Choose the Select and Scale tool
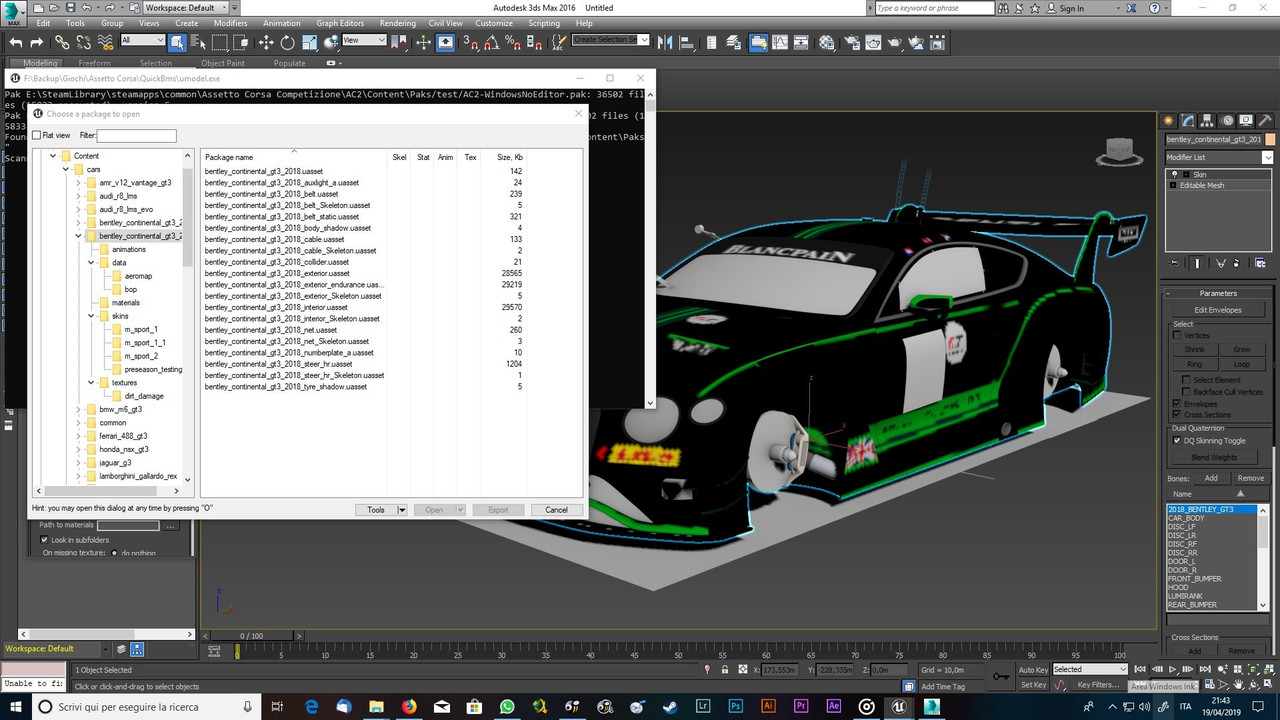 pyautogui.click(x=310, y=42)
